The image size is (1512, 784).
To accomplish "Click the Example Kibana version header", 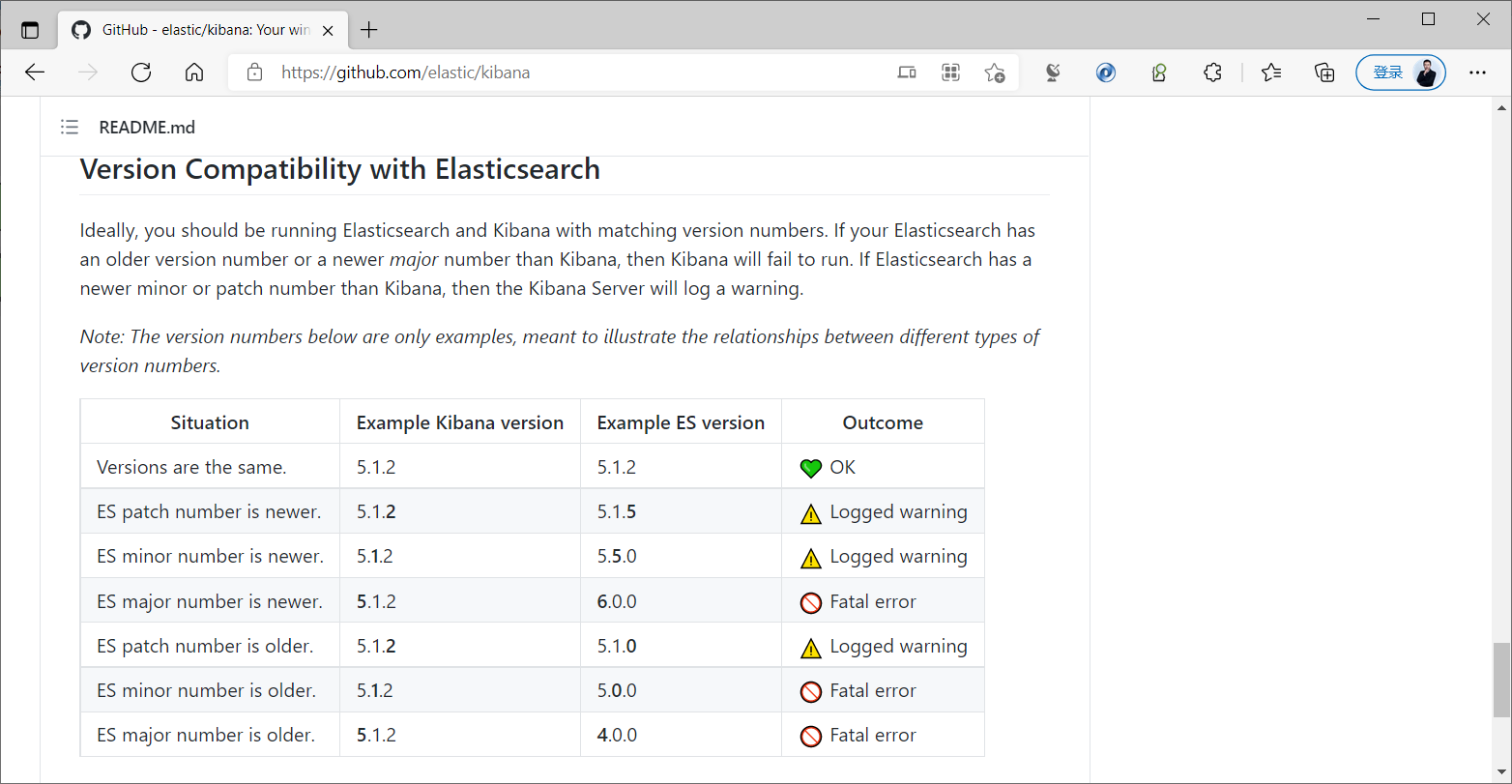I will [460, 422].
